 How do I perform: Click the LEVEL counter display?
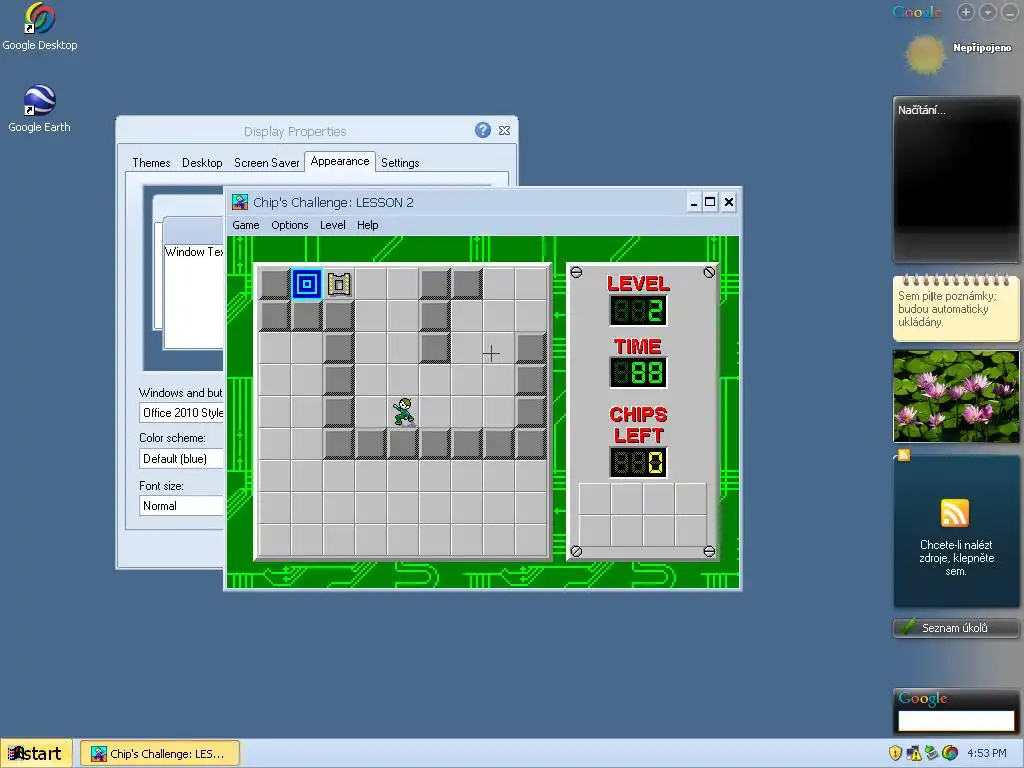pyautogui.click(x=638, y=310)
